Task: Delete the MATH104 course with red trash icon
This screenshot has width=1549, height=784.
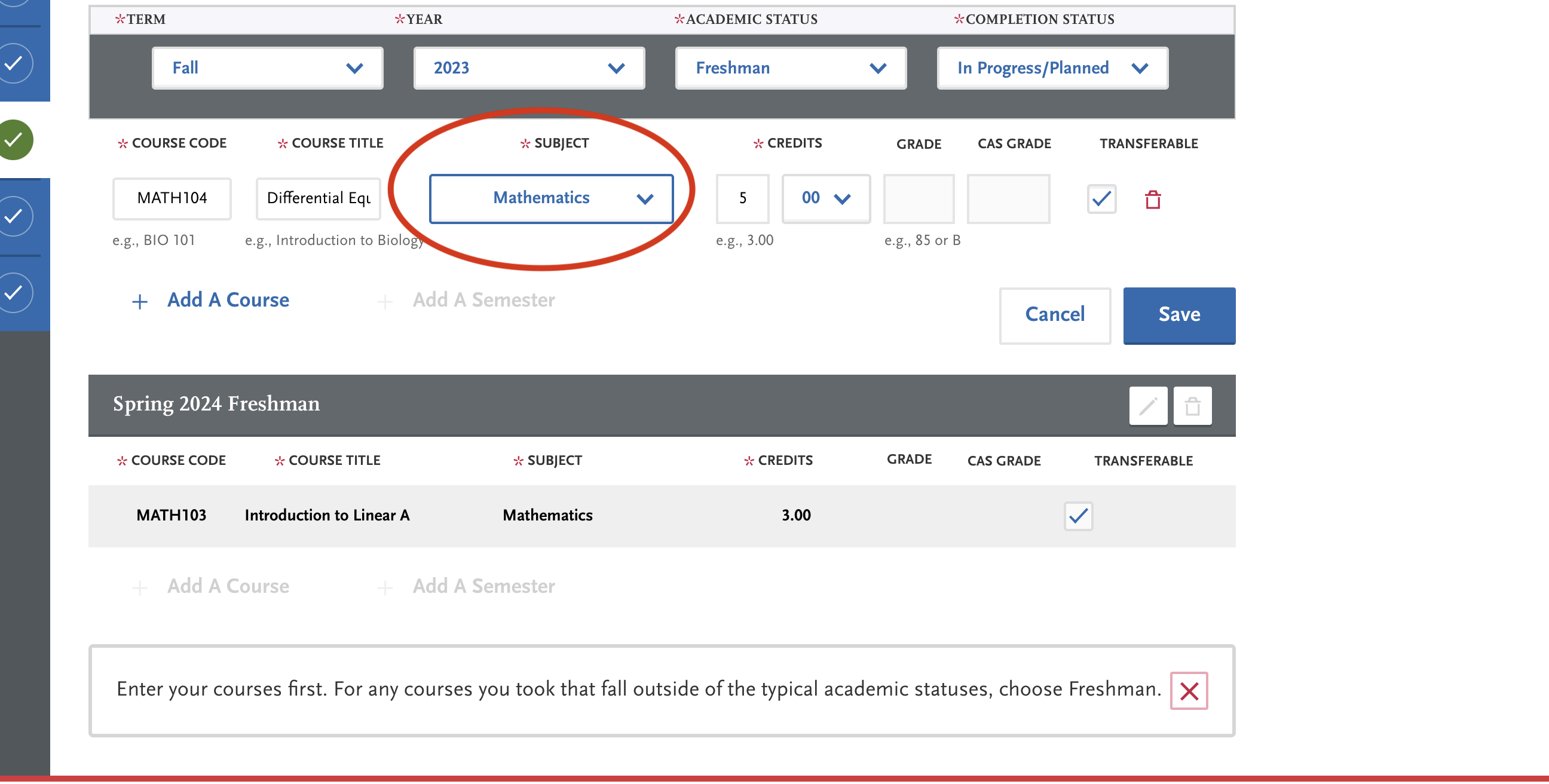Action: [x=1152, y=200]
